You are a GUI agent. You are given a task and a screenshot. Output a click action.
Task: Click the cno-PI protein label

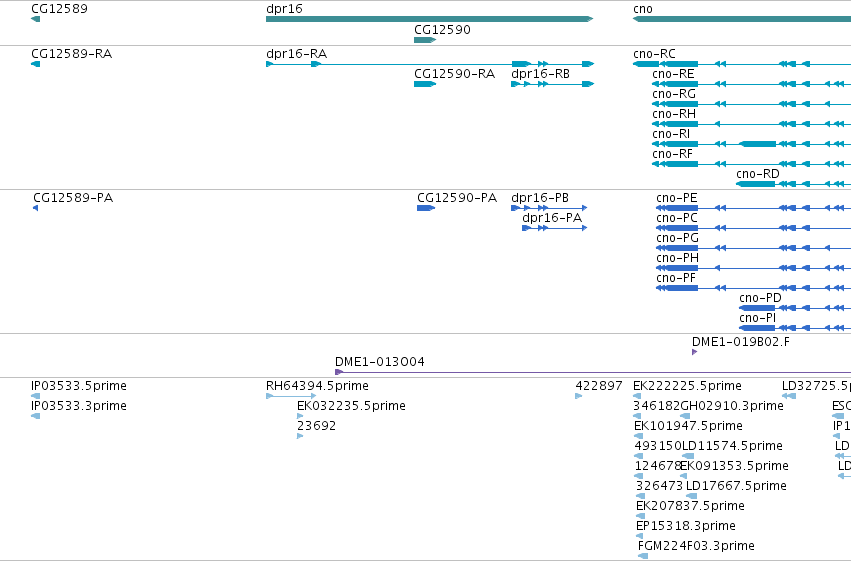[x=758, y=318]
